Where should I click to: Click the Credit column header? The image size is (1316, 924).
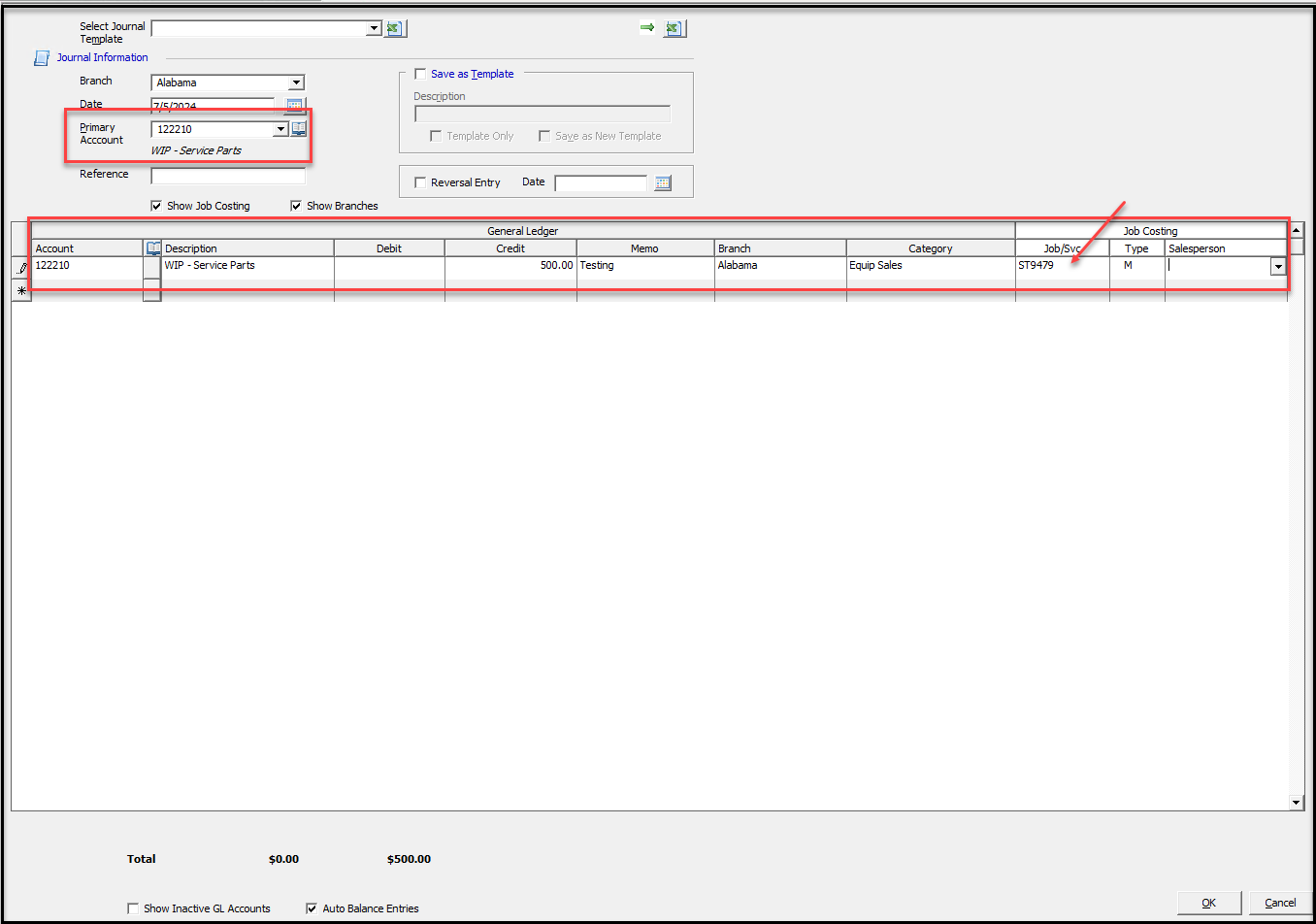click(510, 248)
